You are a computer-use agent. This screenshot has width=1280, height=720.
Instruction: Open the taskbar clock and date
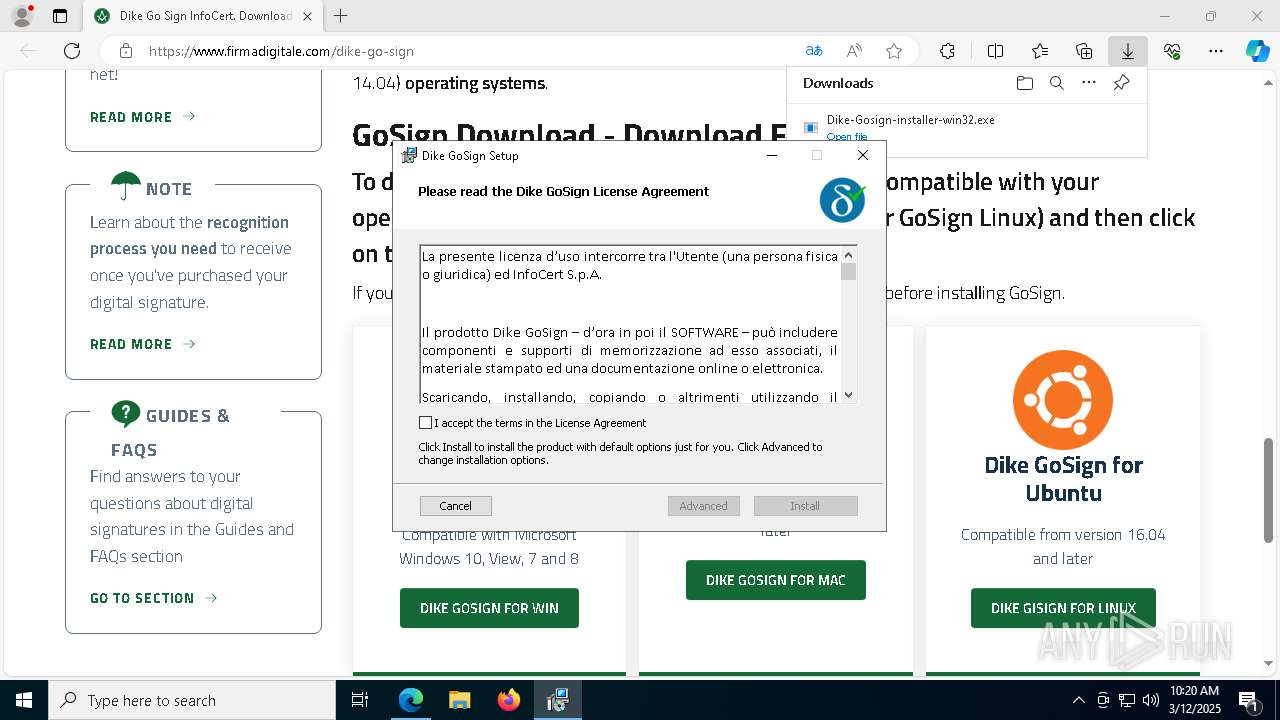point(1194,700)
